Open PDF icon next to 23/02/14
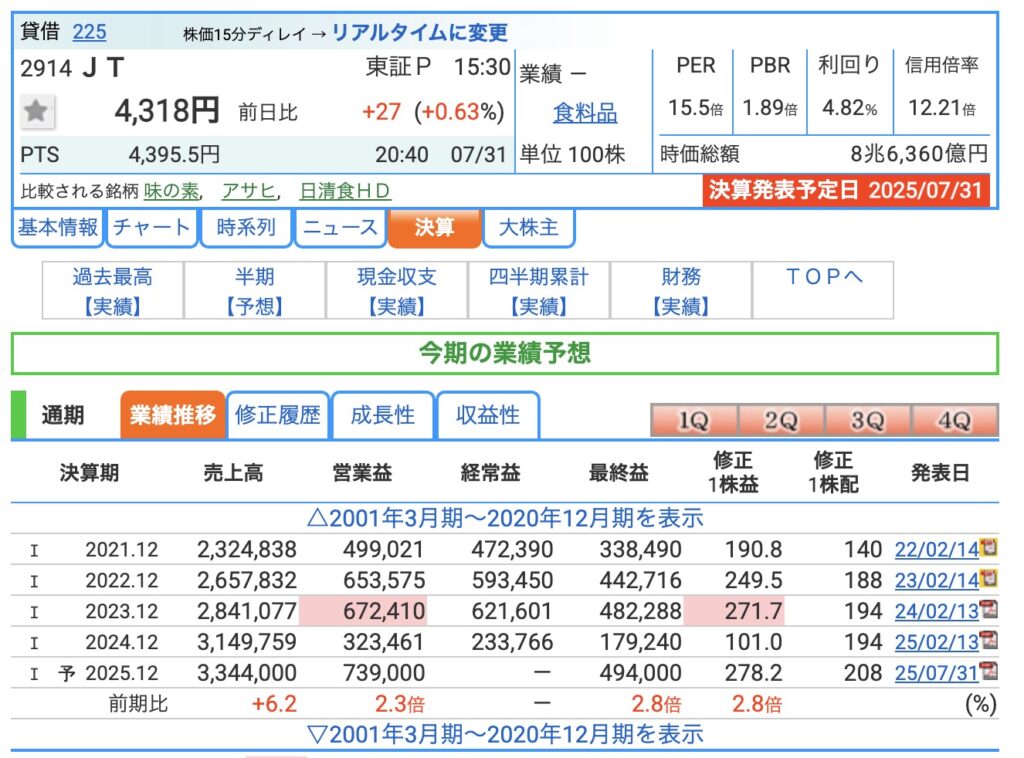Image resolution: width=1024 pixels, height=758 pixels. point(989,578)
